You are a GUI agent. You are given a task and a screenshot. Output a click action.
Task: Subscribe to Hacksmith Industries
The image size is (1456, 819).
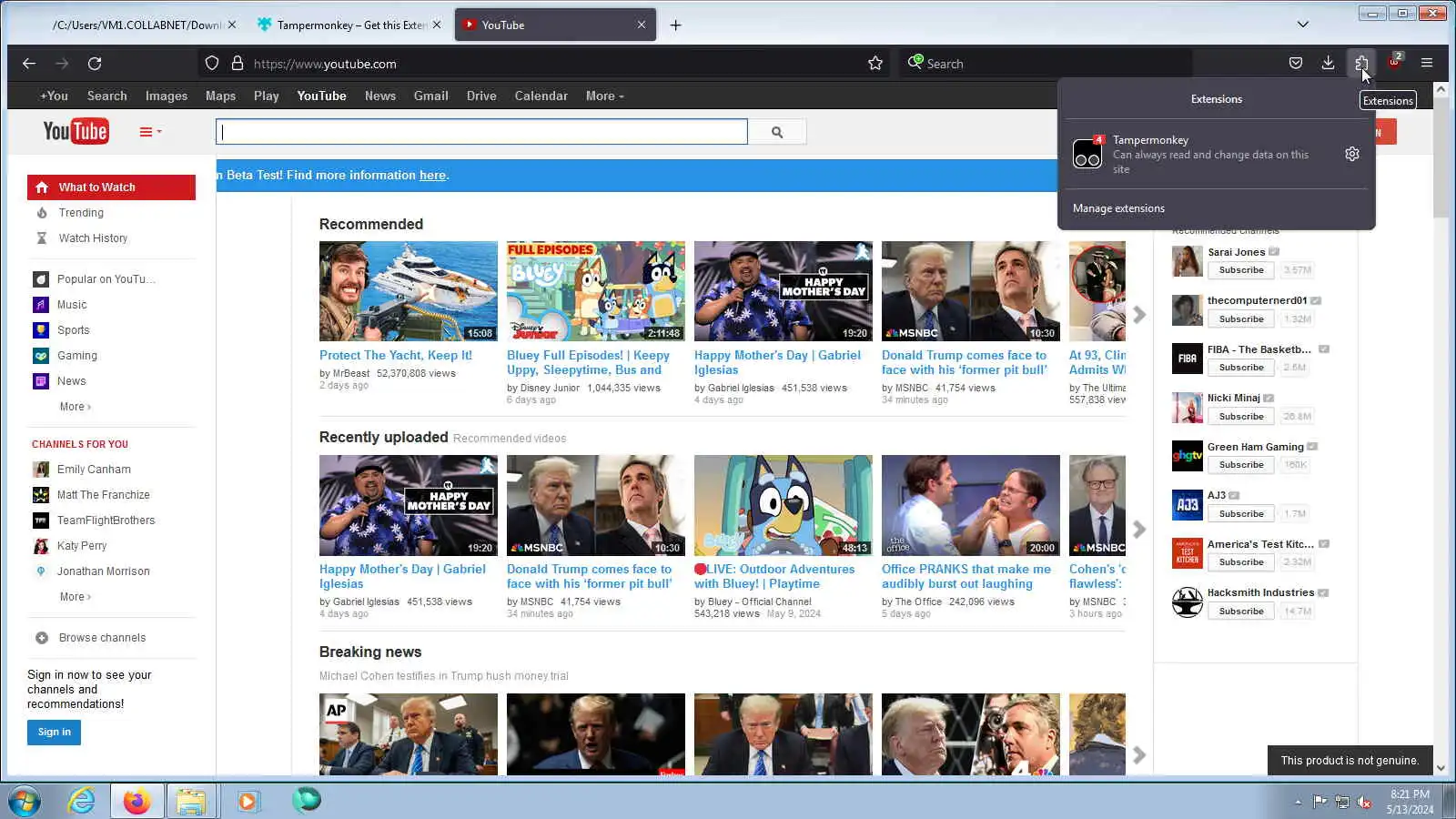[1241, 612]
